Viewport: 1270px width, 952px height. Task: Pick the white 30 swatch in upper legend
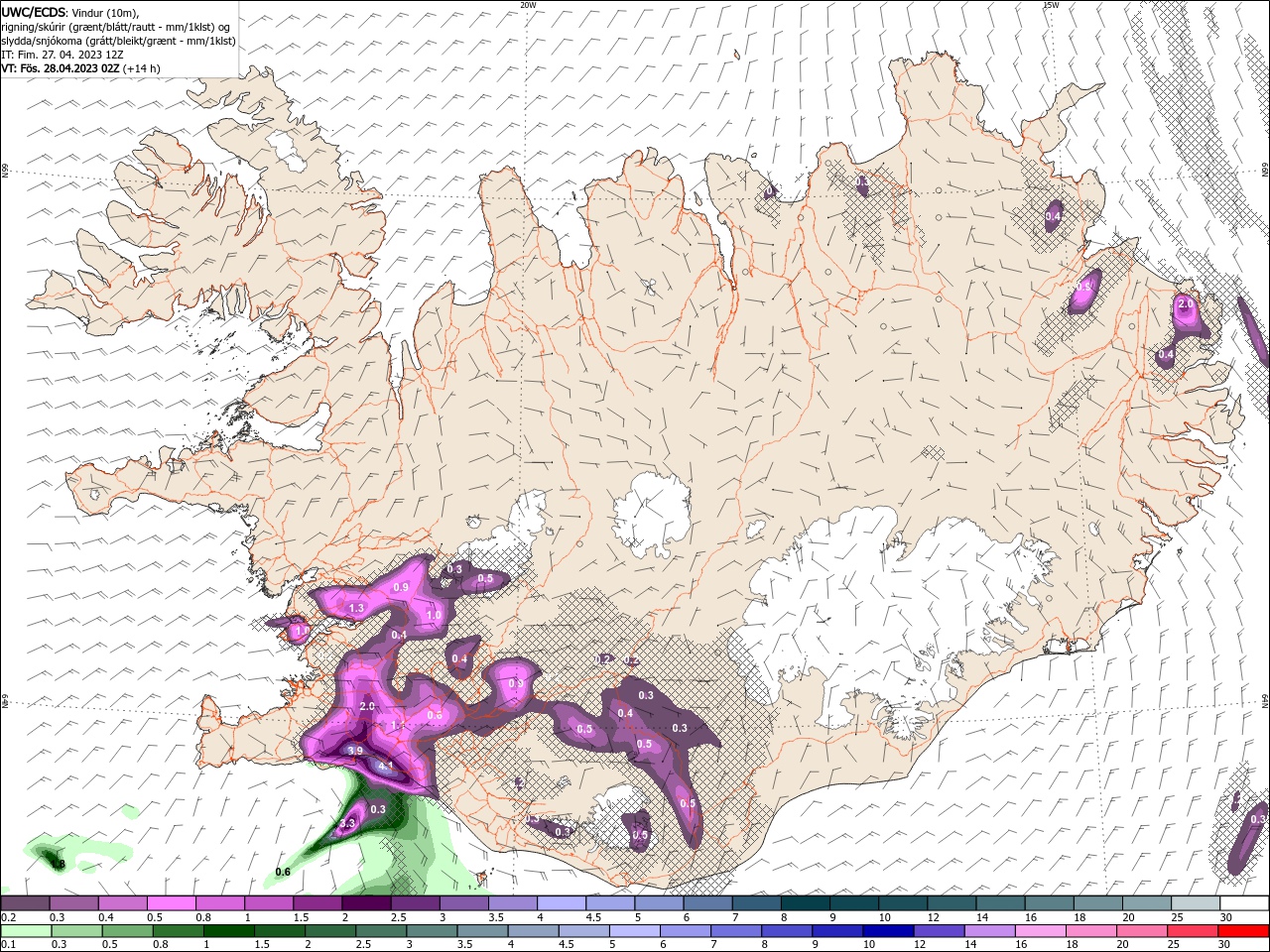[1244, 903]
